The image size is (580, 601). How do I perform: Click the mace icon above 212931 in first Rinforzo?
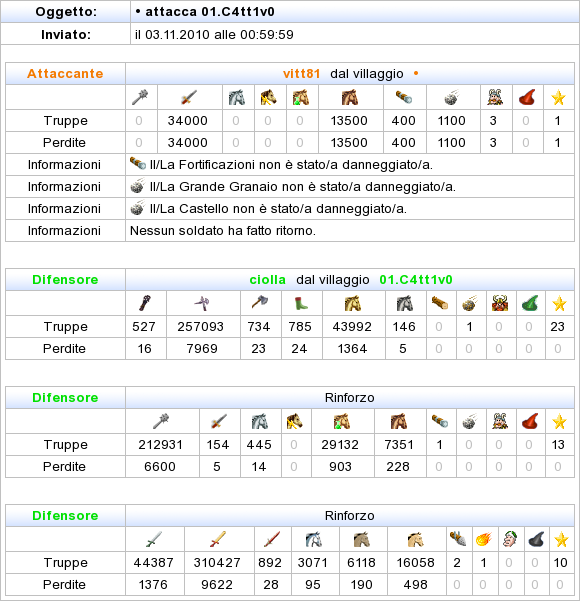pyautogui.click(x=161, y=421)
